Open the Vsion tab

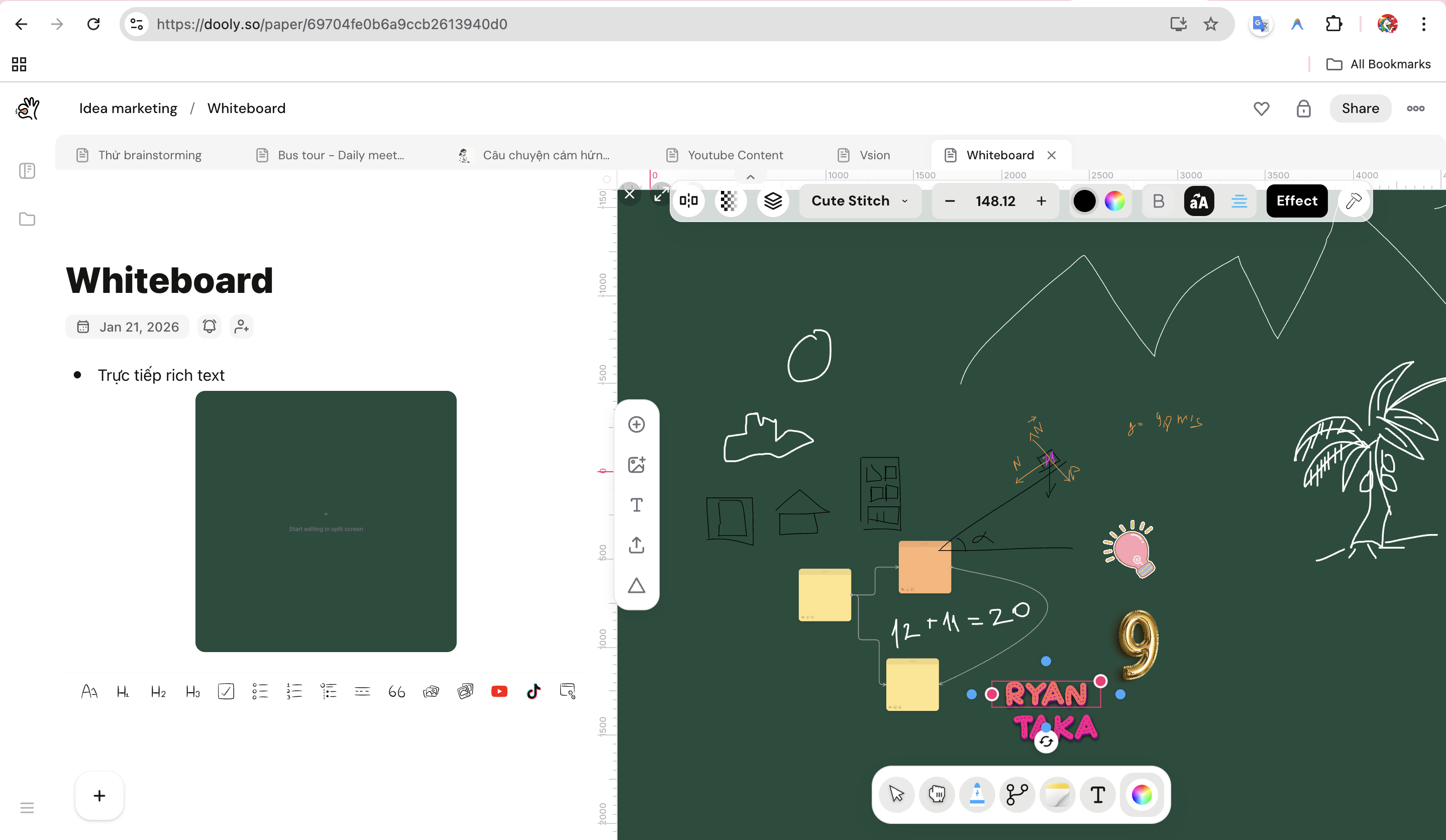[x=874, y=155]
